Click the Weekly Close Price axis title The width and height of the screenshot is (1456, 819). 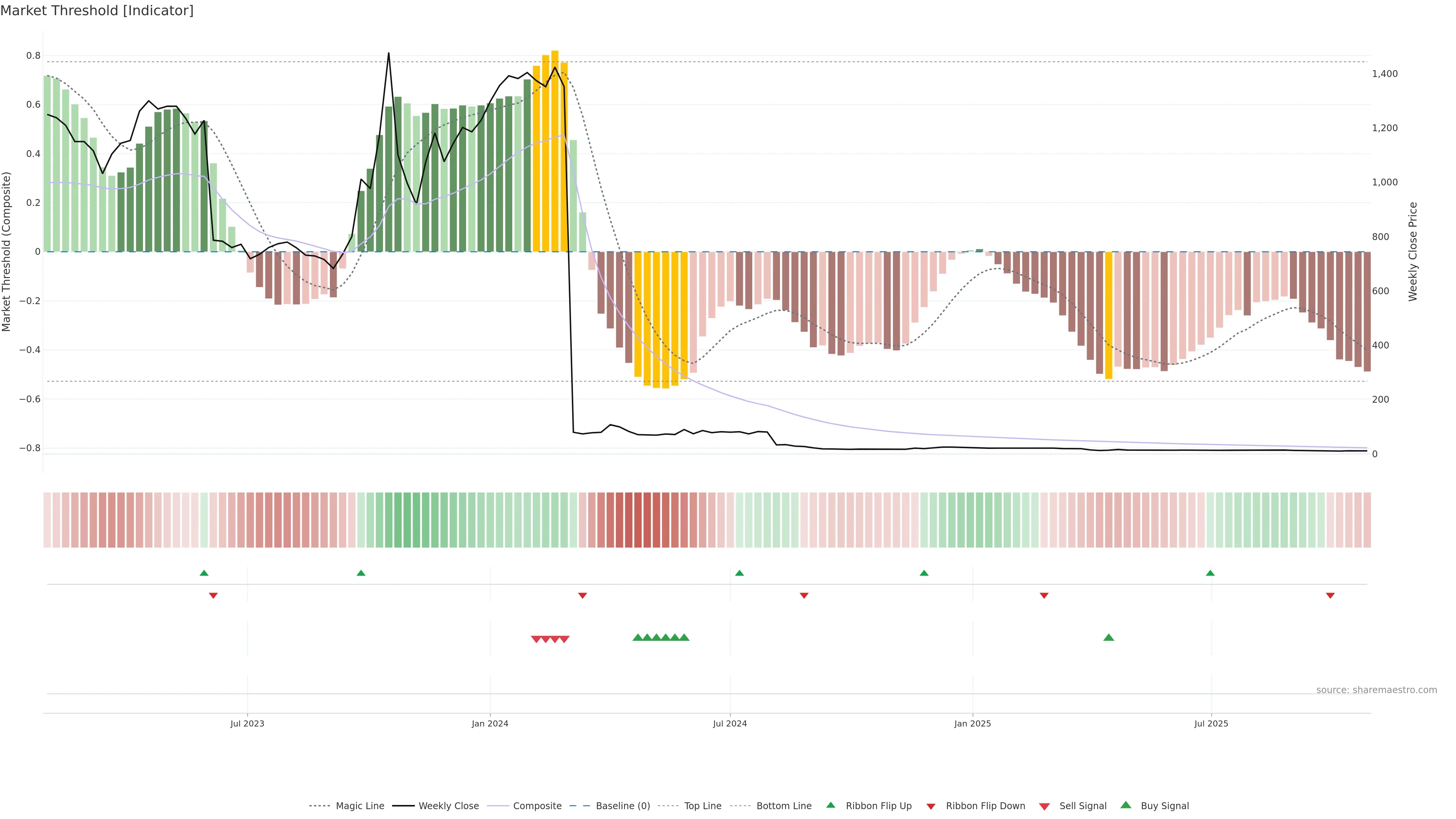[1412, 251]
